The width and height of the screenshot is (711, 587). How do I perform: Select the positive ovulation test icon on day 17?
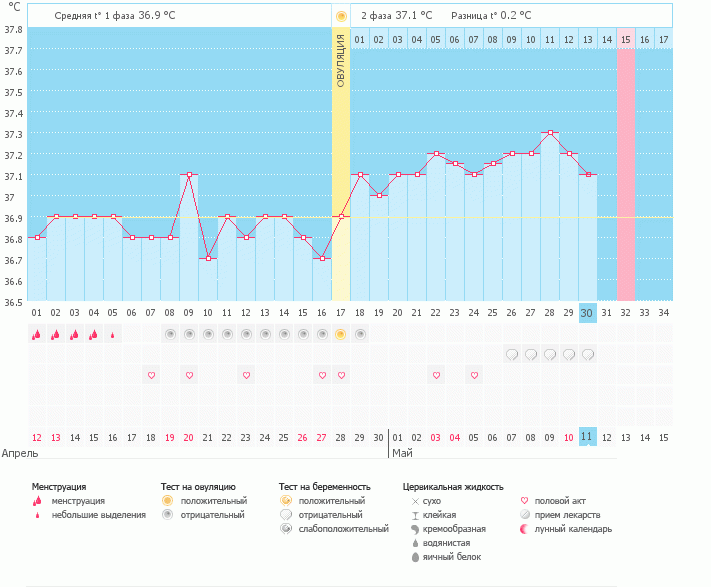[x=341, y=334]
